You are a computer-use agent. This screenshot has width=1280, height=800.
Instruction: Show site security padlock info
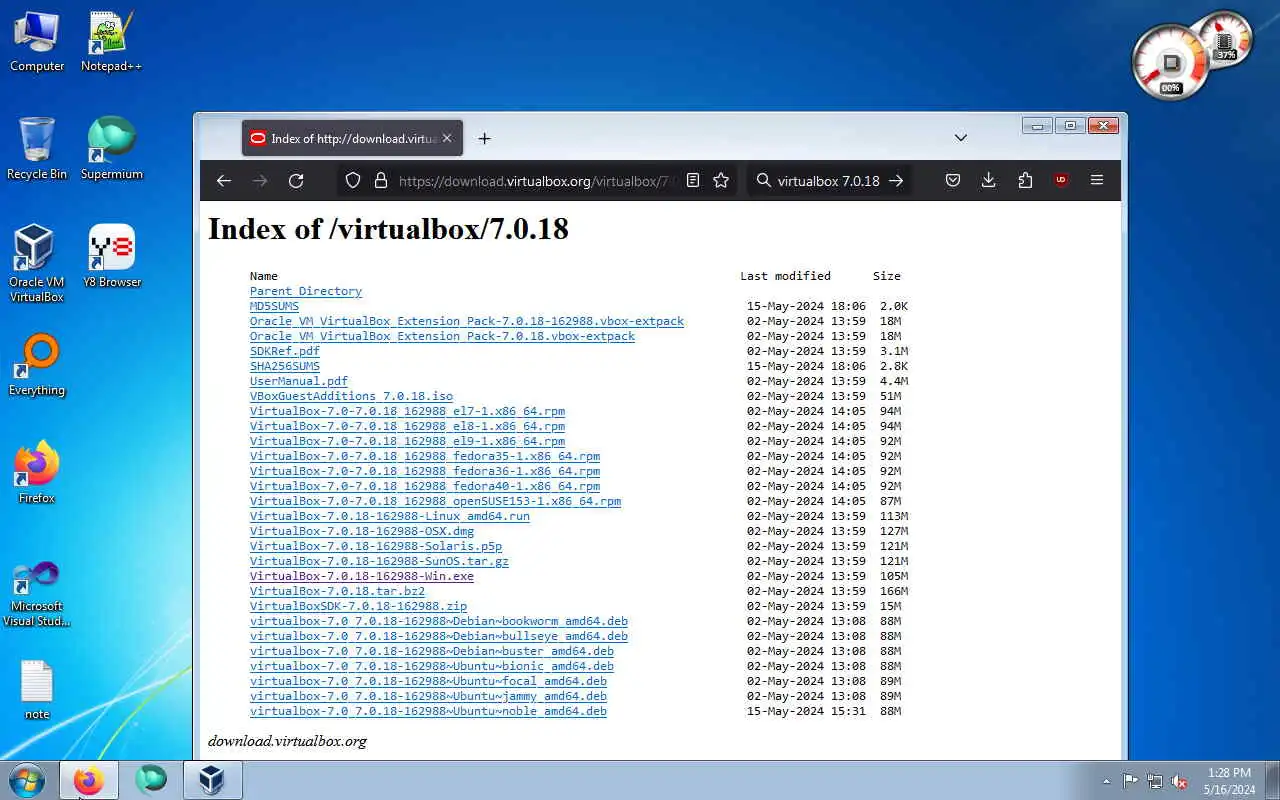(380, 181)
